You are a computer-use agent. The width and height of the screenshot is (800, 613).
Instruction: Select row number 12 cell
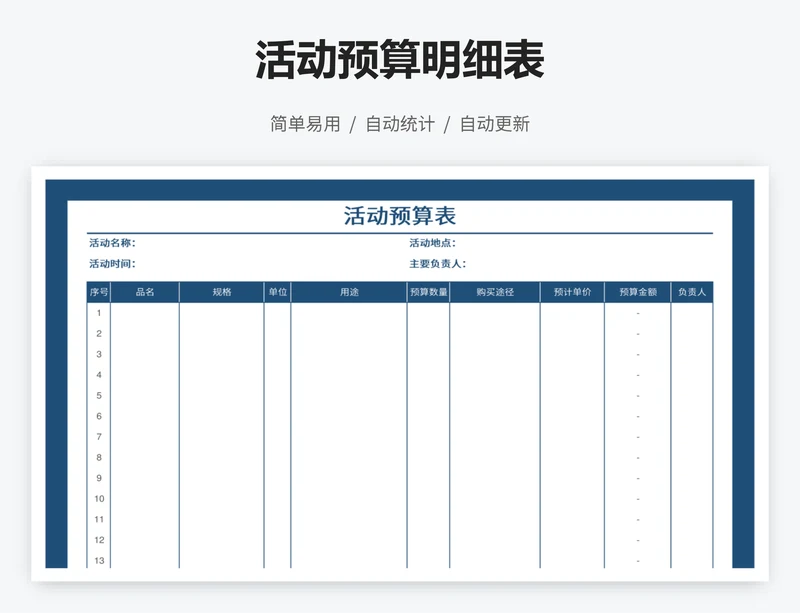99,540
